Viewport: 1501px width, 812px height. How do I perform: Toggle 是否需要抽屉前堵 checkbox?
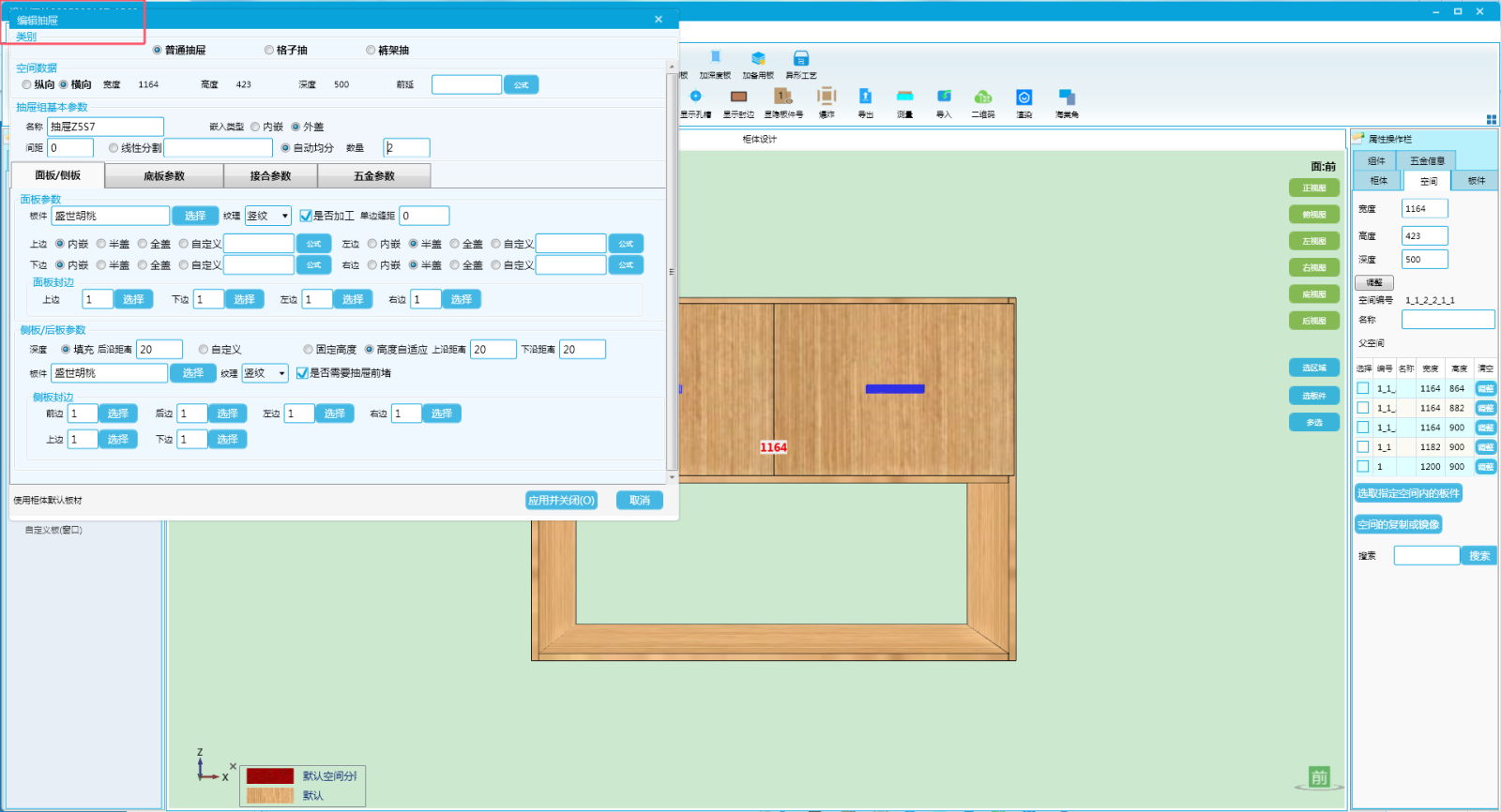[x=302, y=373]
